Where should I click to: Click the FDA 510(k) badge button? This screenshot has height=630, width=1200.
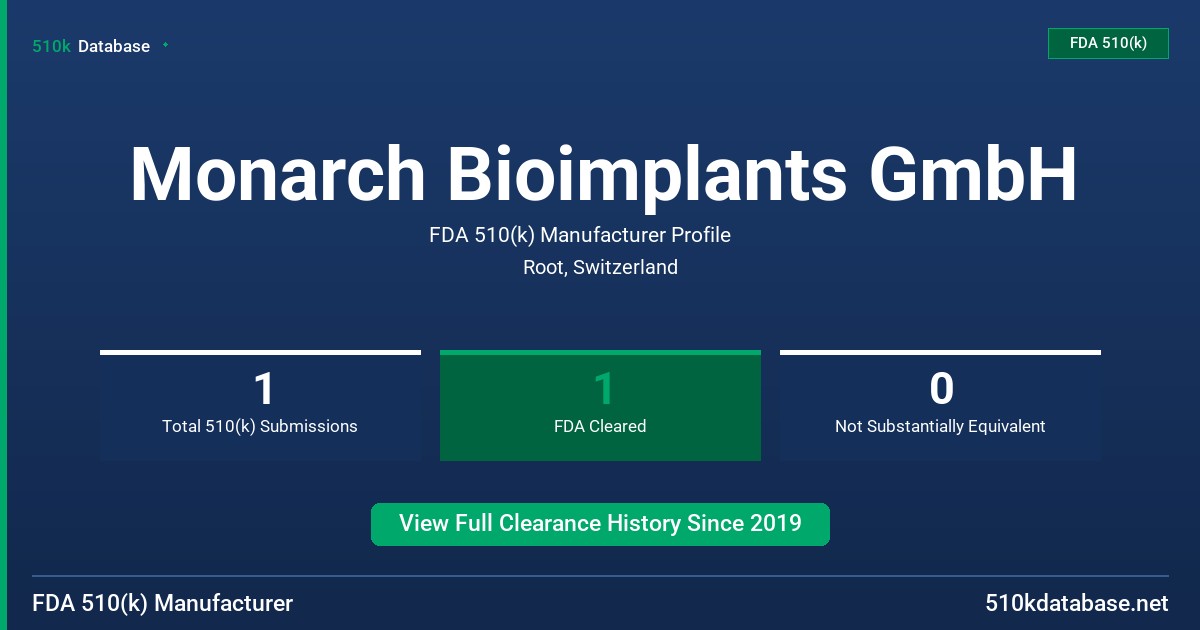tap(1108, 43)
